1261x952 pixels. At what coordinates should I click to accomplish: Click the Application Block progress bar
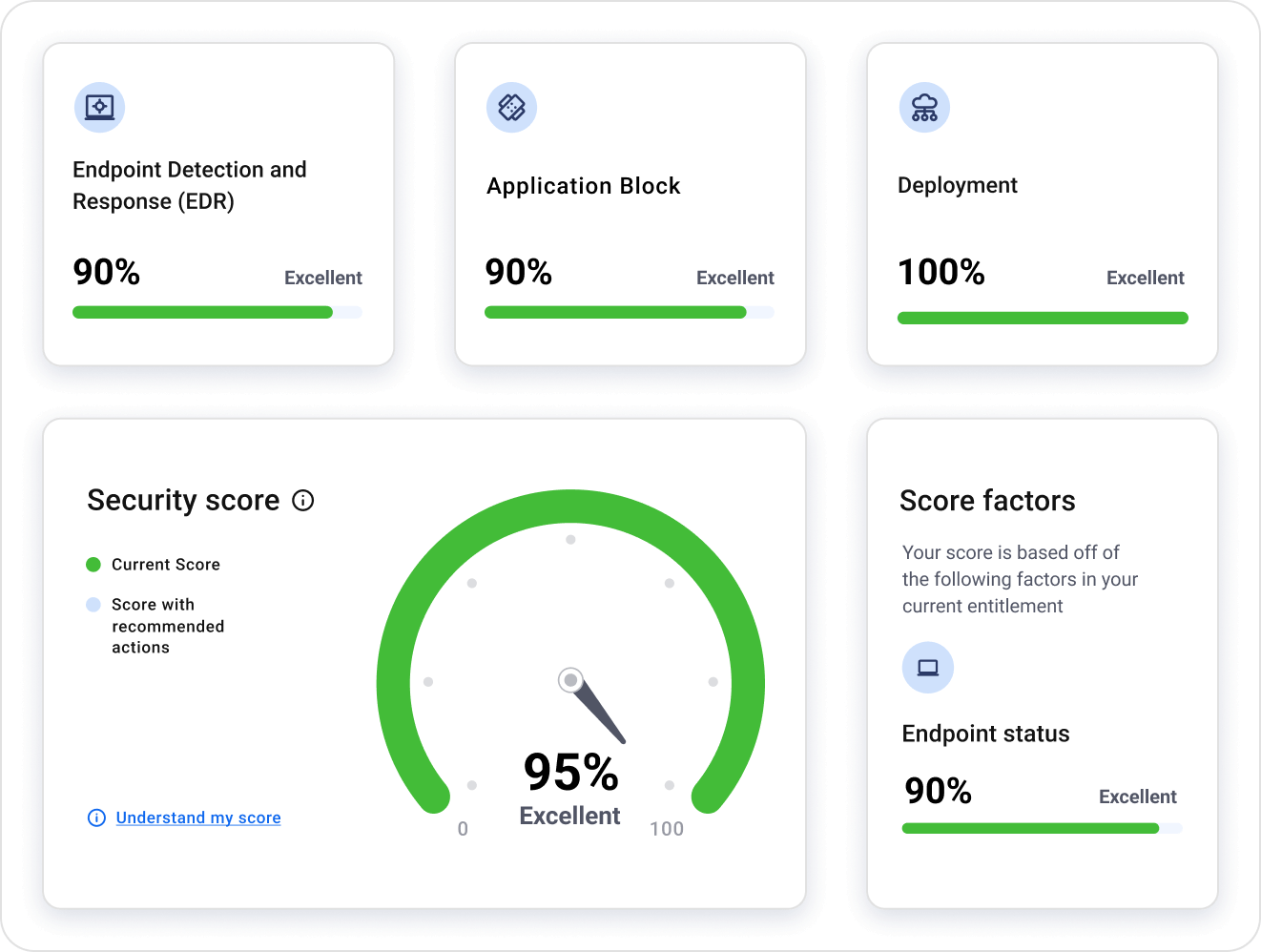630,312
